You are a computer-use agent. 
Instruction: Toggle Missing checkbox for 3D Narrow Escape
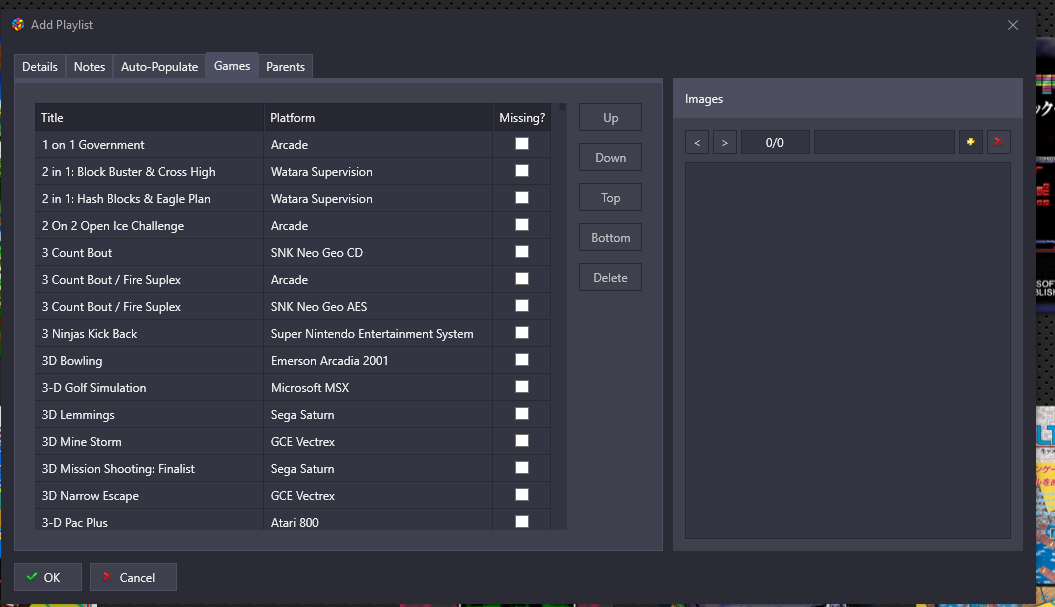point(521,495)
